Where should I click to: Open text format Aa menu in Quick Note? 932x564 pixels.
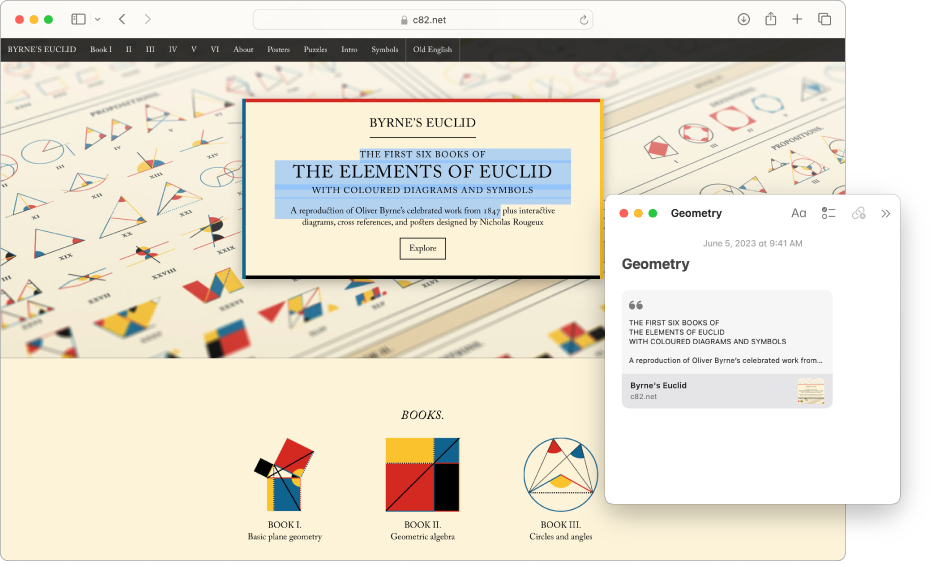(x=798, y=213)
